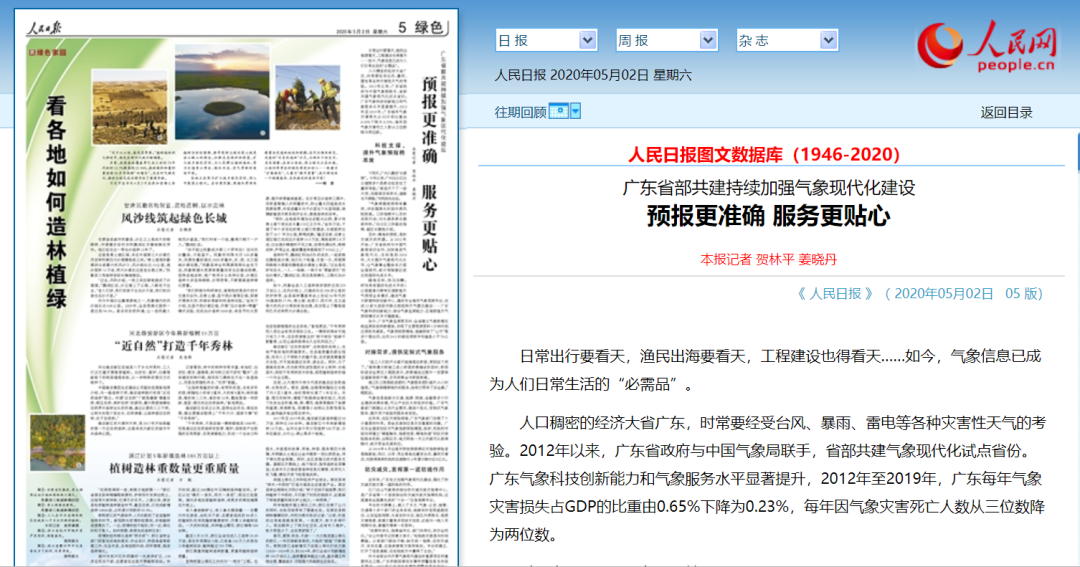This screenshot has width=1080, height=567.
Task: Click the vertical banner 看各地如何造林植绿
Action: (56, 201)
